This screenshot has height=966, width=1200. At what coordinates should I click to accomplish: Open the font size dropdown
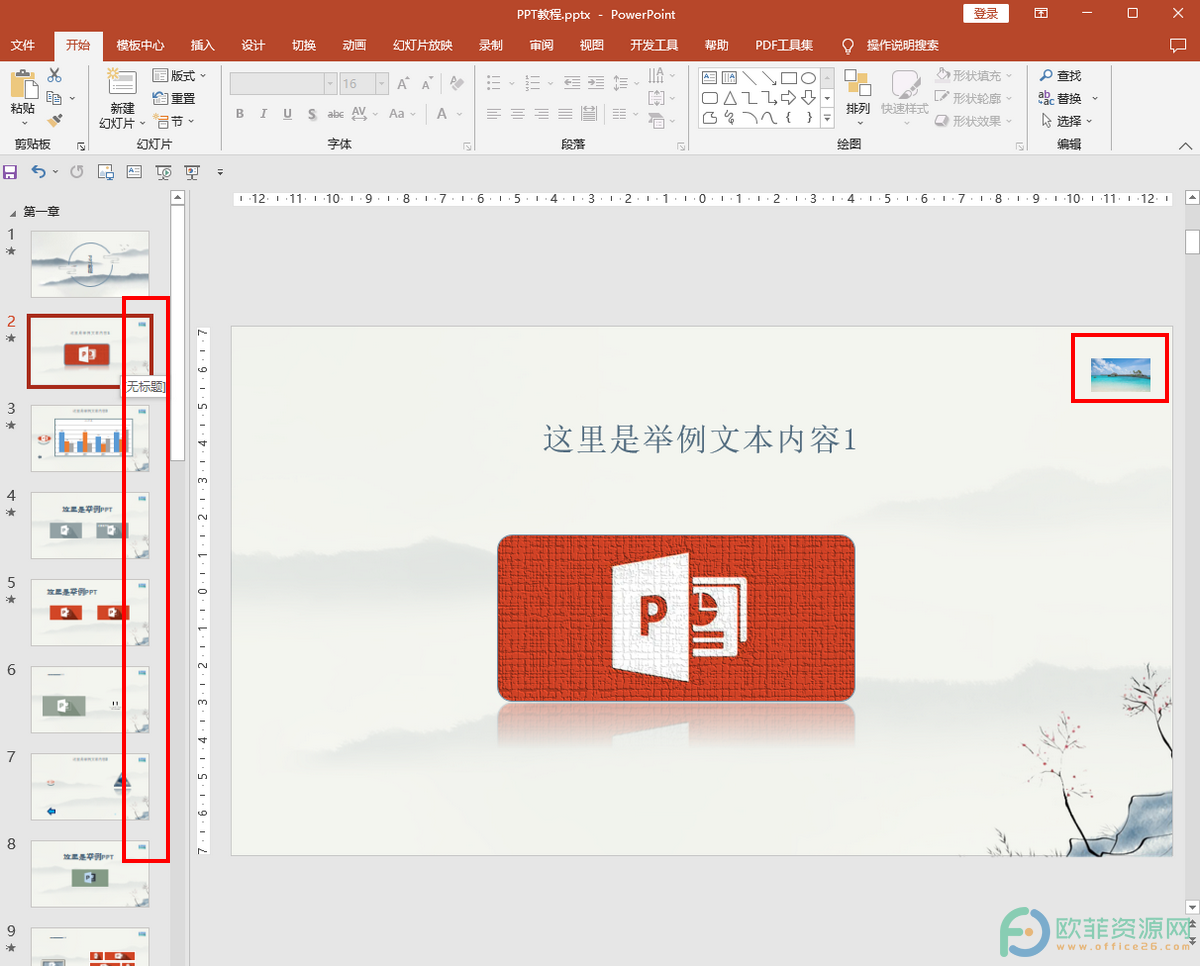tap(380, 84)
